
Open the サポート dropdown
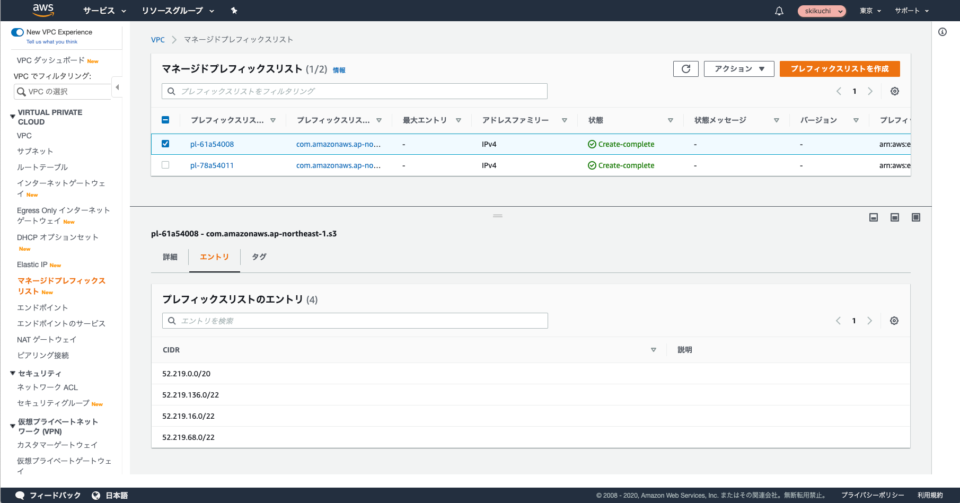(x=912, y=11)
